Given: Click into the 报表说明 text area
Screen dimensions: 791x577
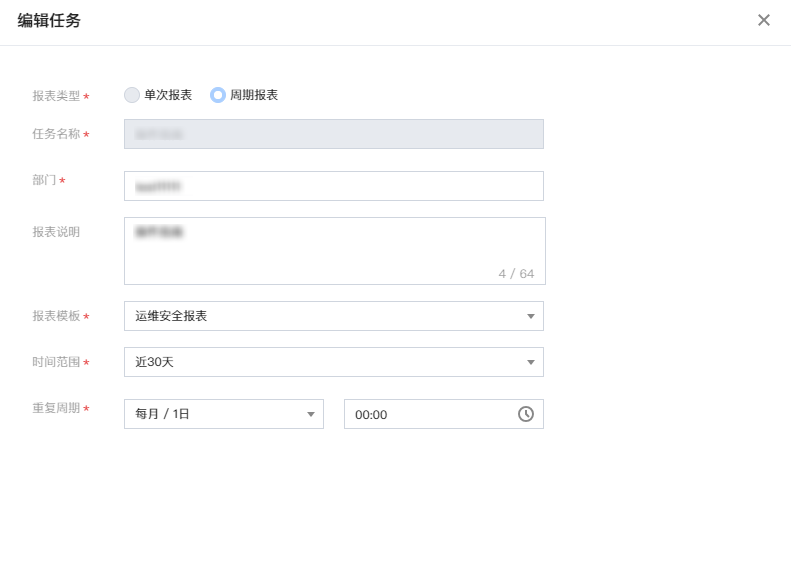Looking at the screenshot, I should click(335, 251).
